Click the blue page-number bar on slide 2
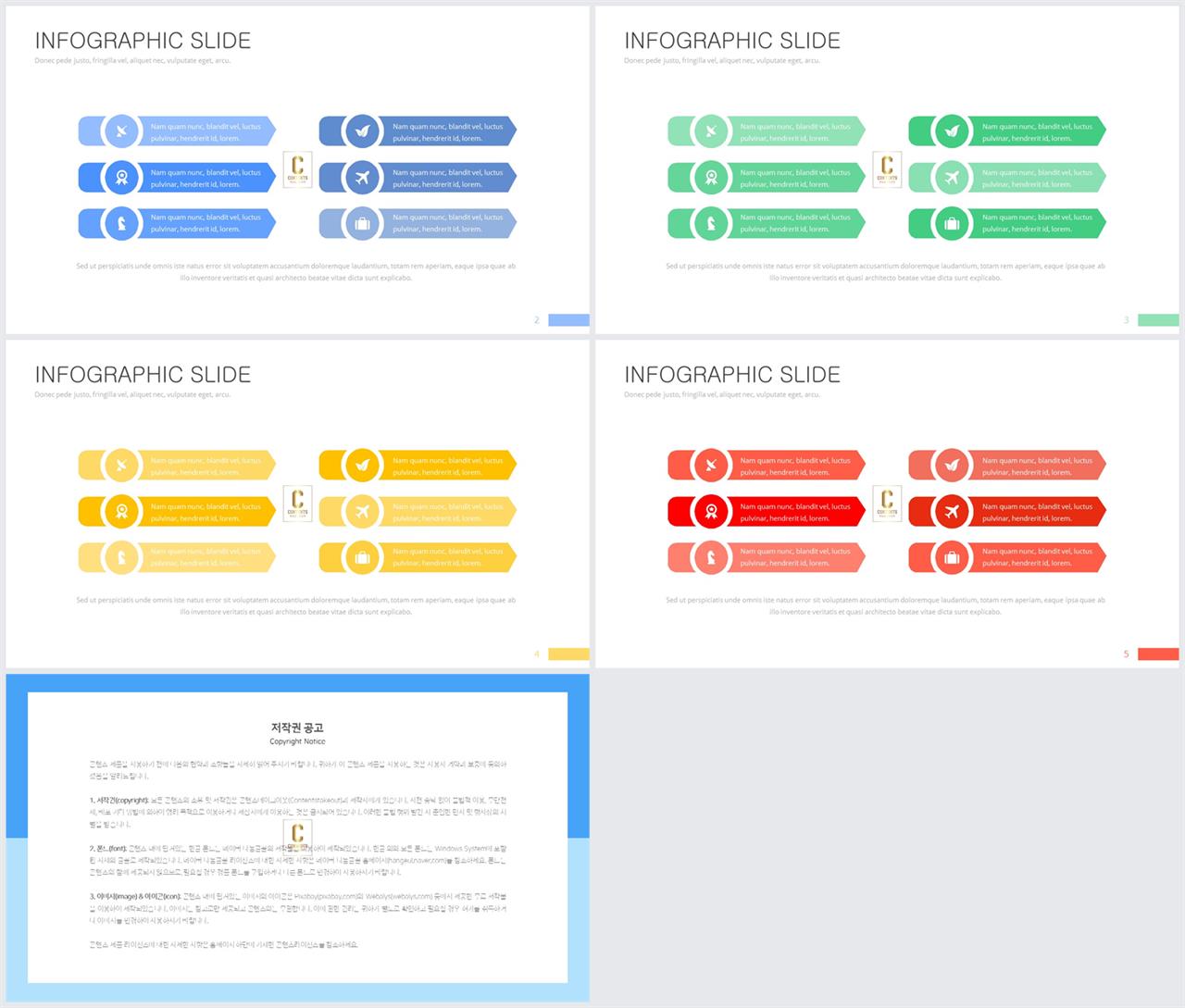The height and width of the screenshot is (1008, 1185). click(568, 320)
